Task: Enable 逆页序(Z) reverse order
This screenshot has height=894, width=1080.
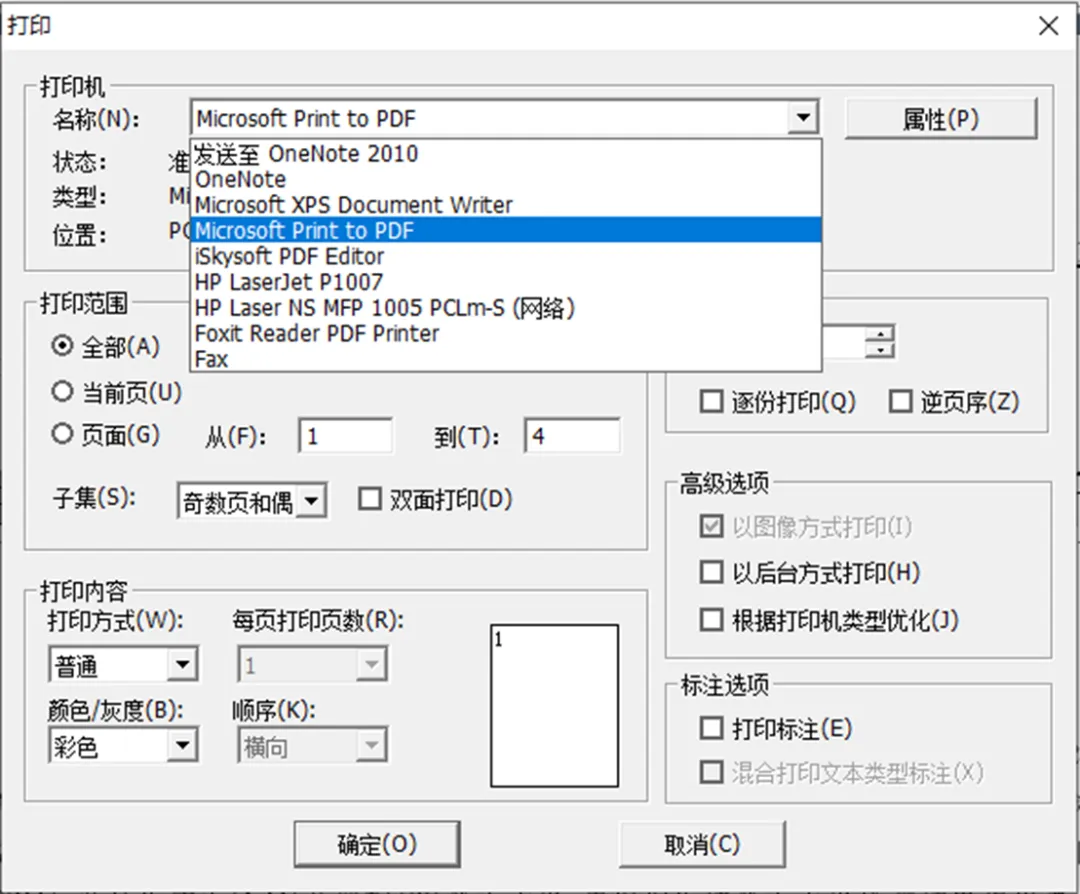Action: point(954,402)
